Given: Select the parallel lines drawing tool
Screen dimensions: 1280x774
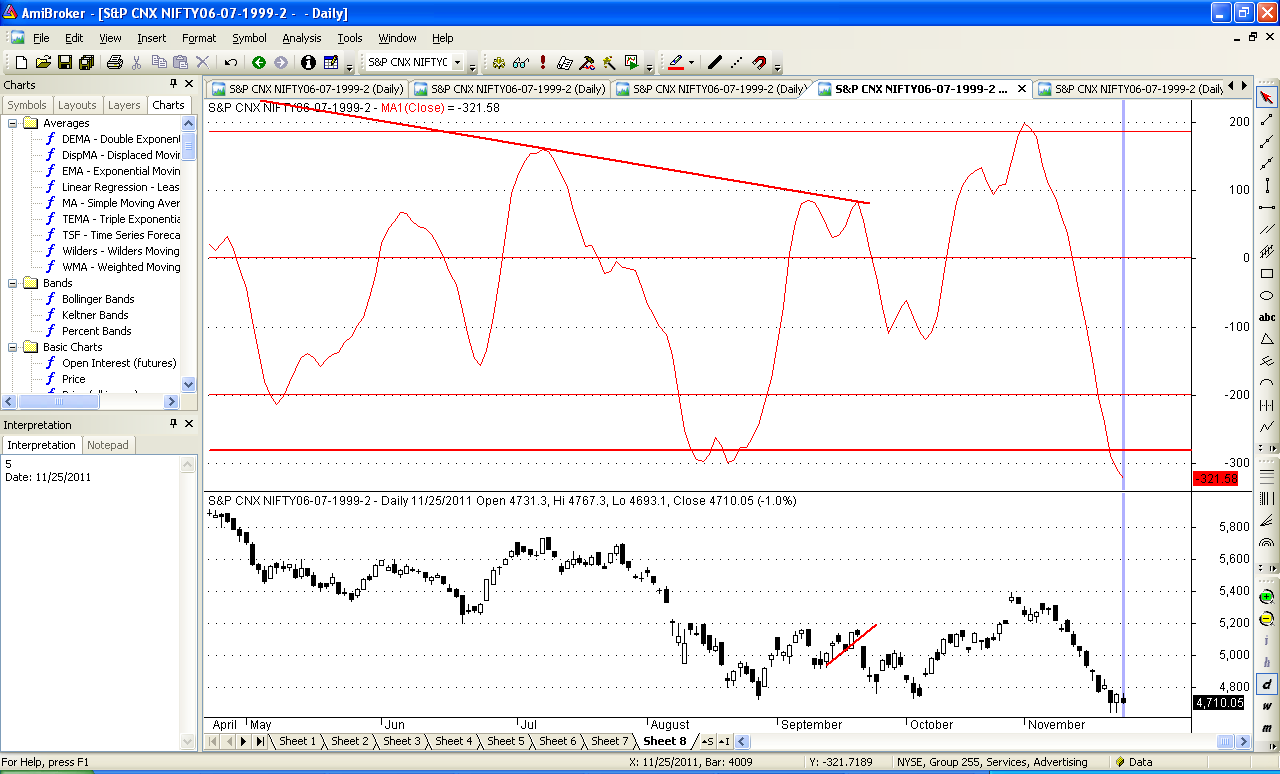Looking at the screenshot, I should (x=1267, y=229).
